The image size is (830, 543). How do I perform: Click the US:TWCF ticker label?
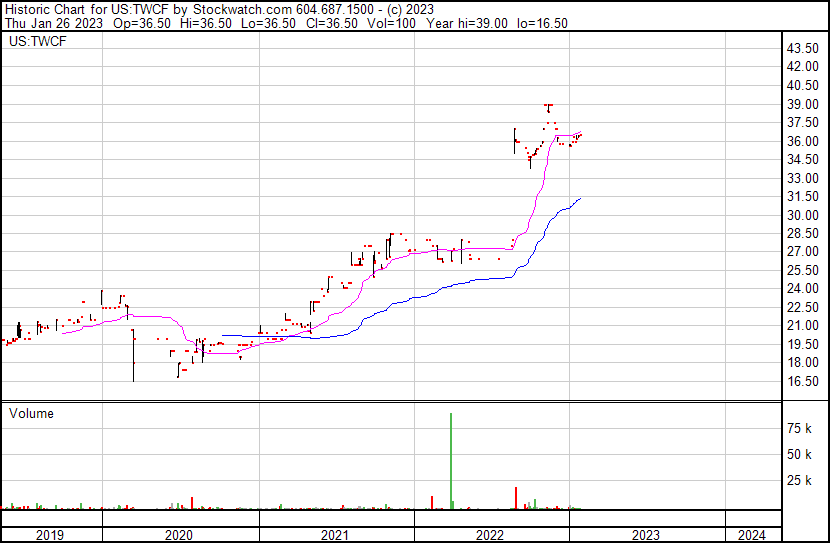[31, 43]
